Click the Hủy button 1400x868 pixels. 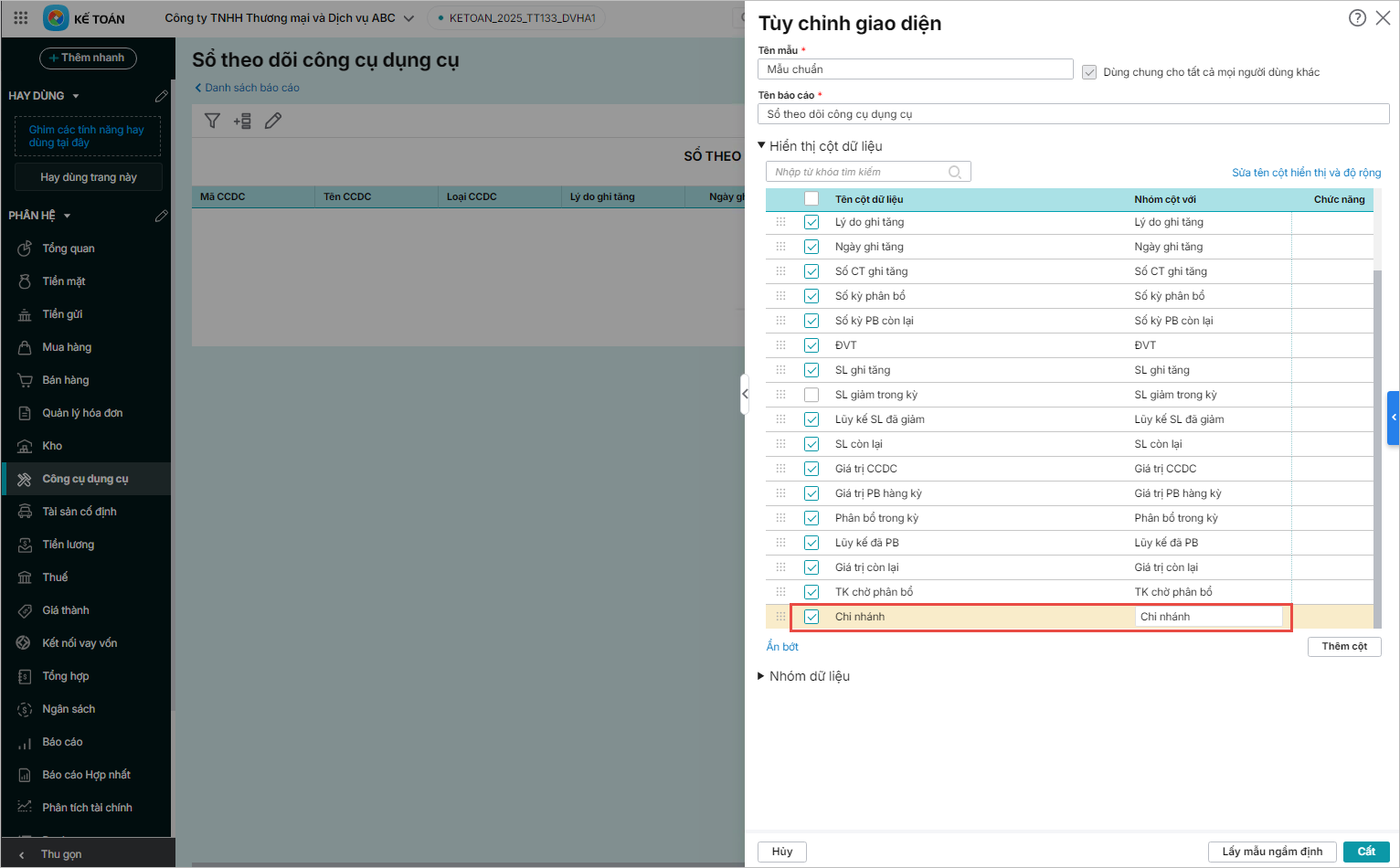(782, 852)
